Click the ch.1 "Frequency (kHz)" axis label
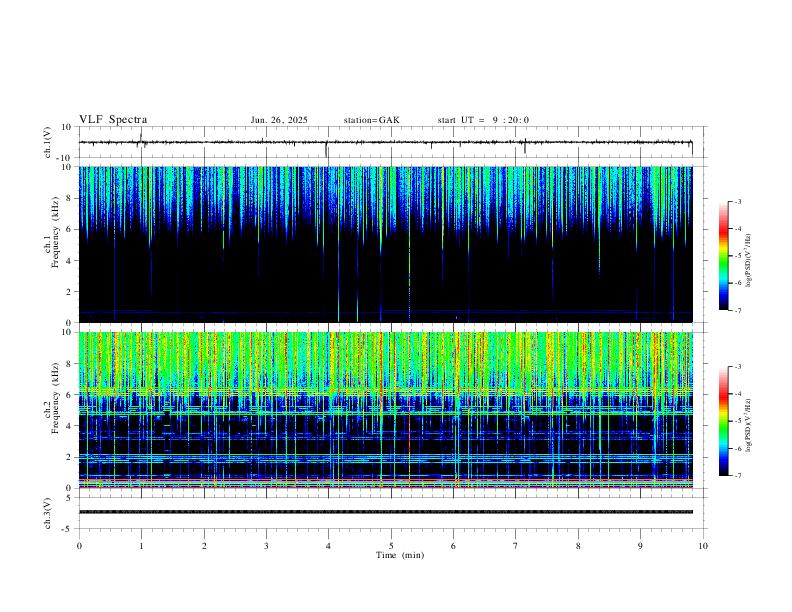The width and height of the screenshot is (792, 612). [x=56, y=232]
